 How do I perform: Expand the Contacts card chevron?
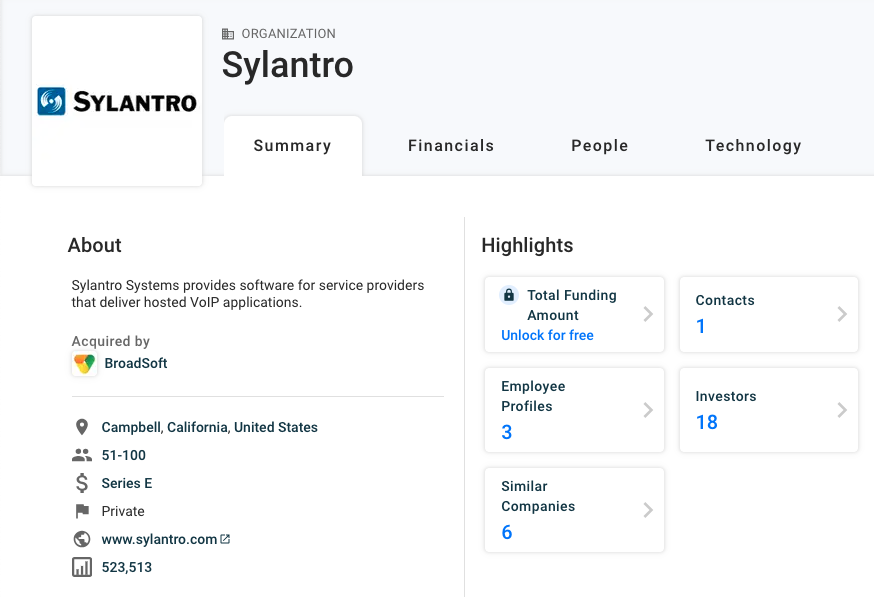[x=842, y=314]
